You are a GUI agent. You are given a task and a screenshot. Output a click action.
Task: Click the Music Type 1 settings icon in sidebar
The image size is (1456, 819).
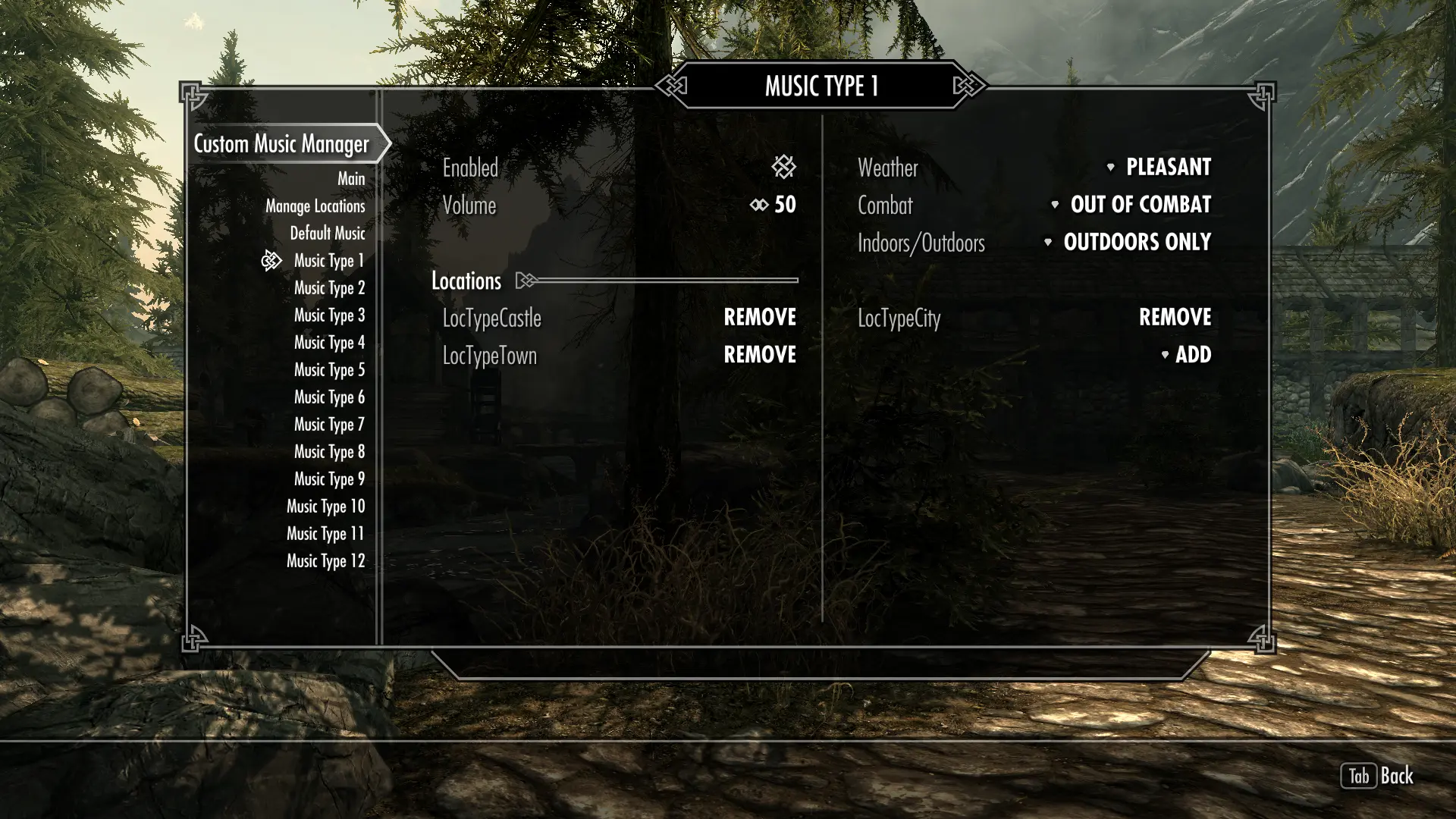[270, 260]
